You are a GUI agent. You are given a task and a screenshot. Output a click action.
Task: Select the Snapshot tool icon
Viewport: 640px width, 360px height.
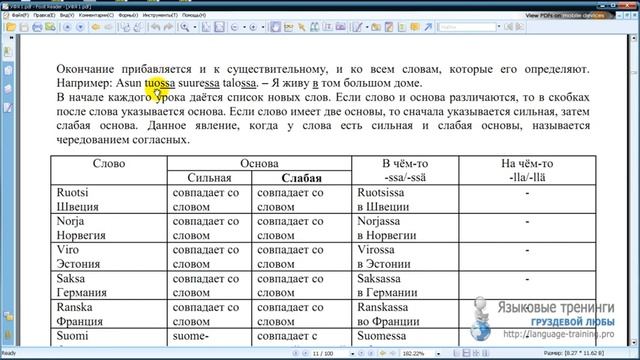pyautogui.click(x=341, y=27)
